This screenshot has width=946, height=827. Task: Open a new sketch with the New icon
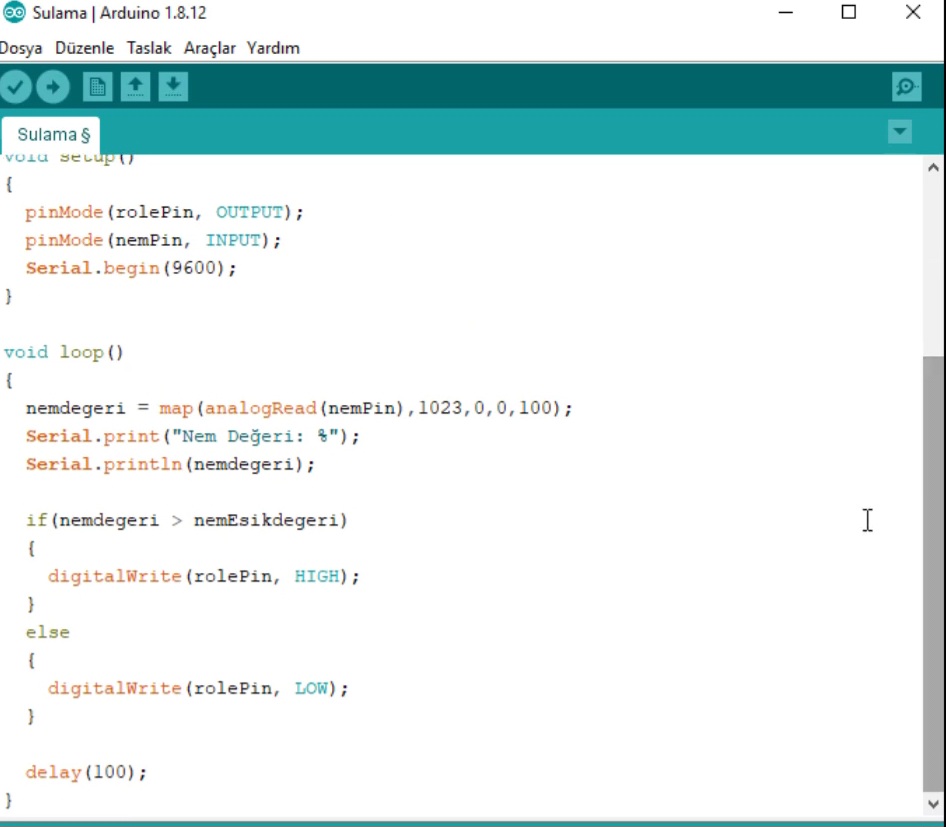coord(96,86)
